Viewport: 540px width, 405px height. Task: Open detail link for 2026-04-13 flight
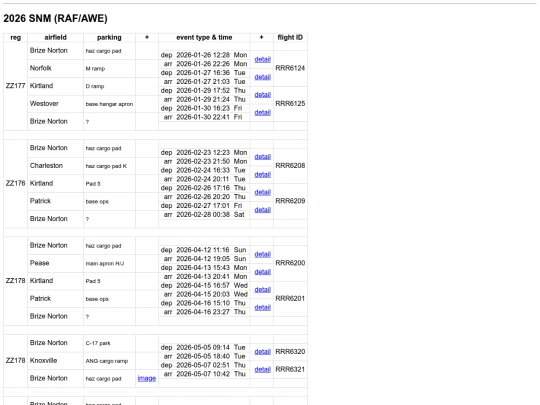pyautogui.click(x=262, y=272)
